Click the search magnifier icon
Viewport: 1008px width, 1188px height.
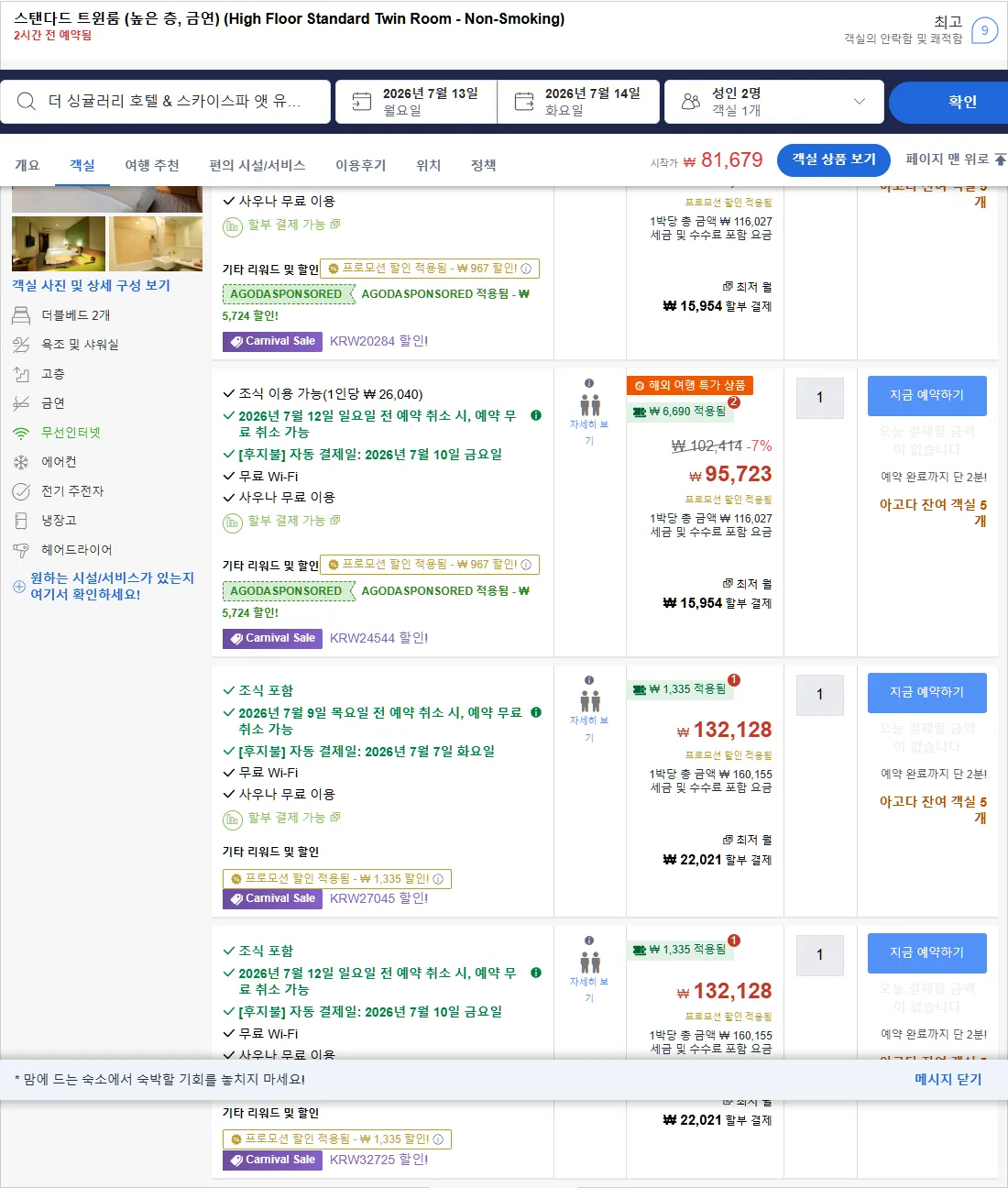click(27, 101)
